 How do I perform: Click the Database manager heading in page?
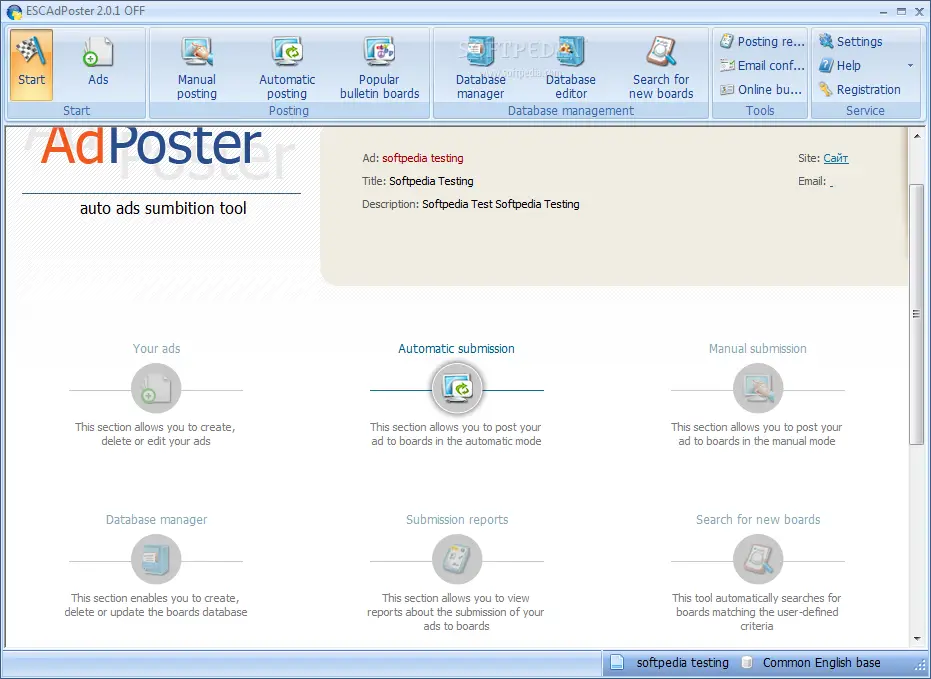point(156,519)
